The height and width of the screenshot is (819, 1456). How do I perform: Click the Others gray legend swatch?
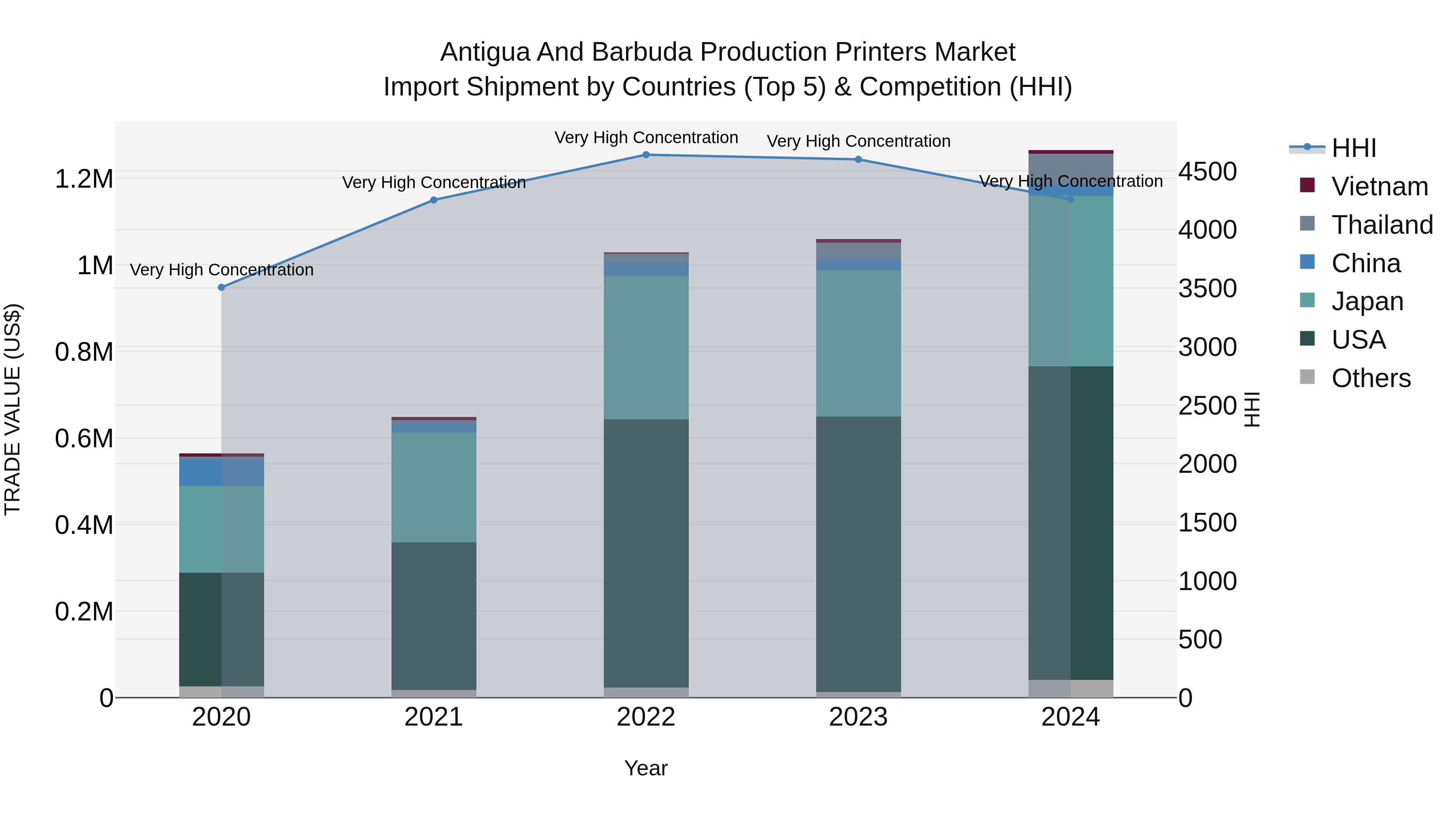[1307, 377]
